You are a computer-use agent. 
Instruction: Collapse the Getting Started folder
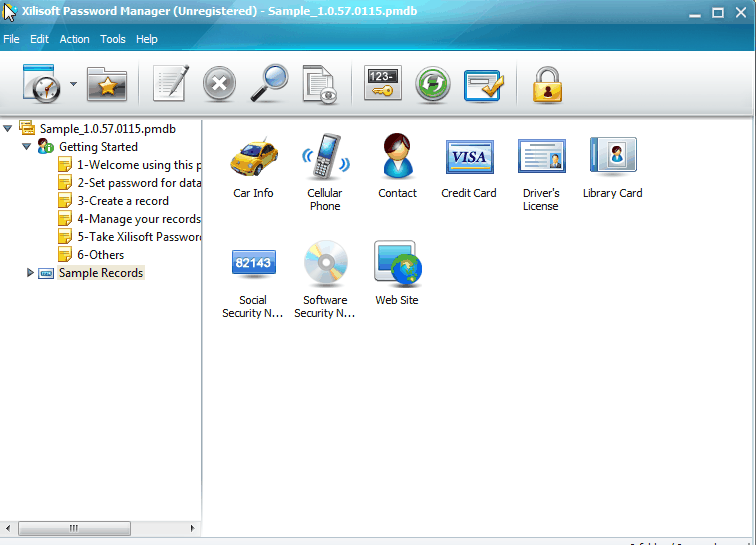click(x=27, y=146)
